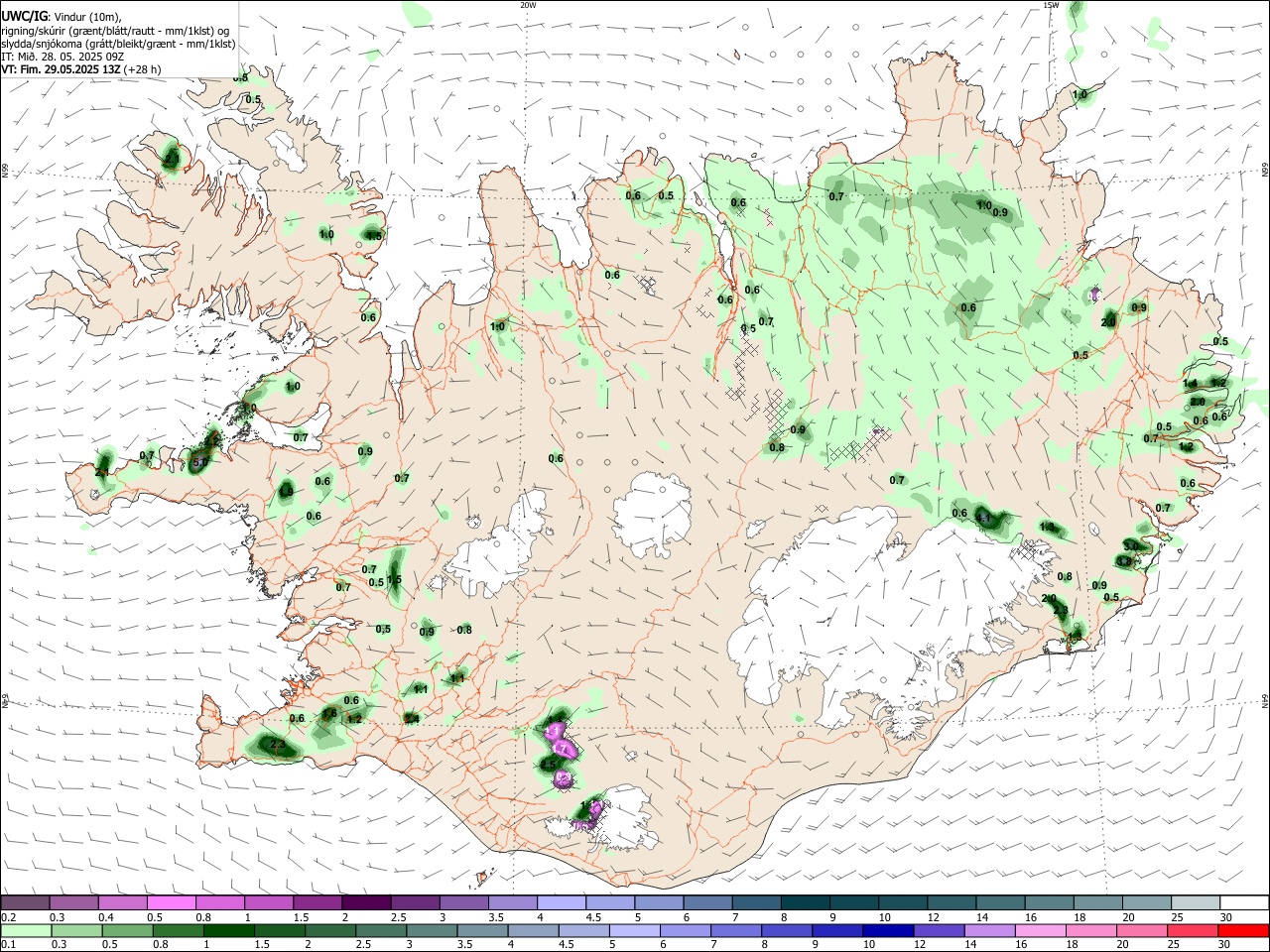The width and height of the screenshot is (1270, 952).
Task: Click the "UWC/IG" title text
Action: (25, 17)
